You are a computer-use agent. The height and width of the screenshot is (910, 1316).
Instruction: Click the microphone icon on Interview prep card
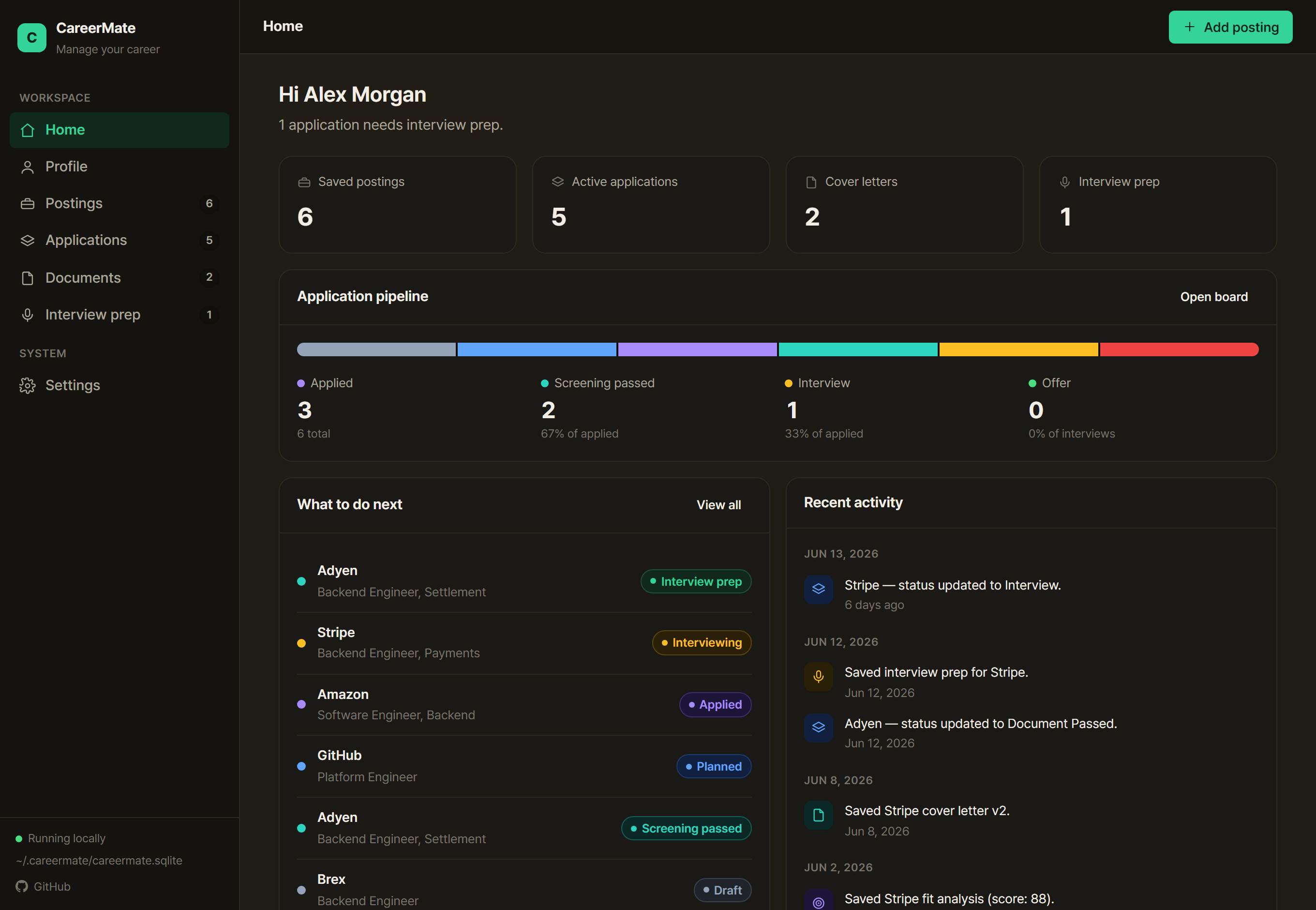[x=1064, y=182]
